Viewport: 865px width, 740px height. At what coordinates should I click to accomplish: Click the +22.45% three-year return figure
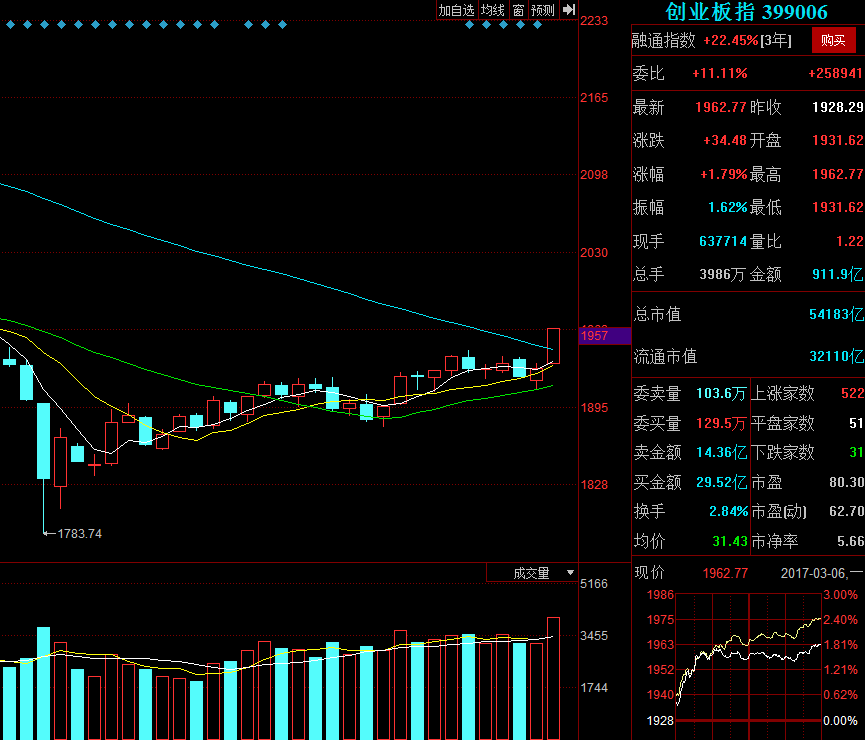point(730,40)
